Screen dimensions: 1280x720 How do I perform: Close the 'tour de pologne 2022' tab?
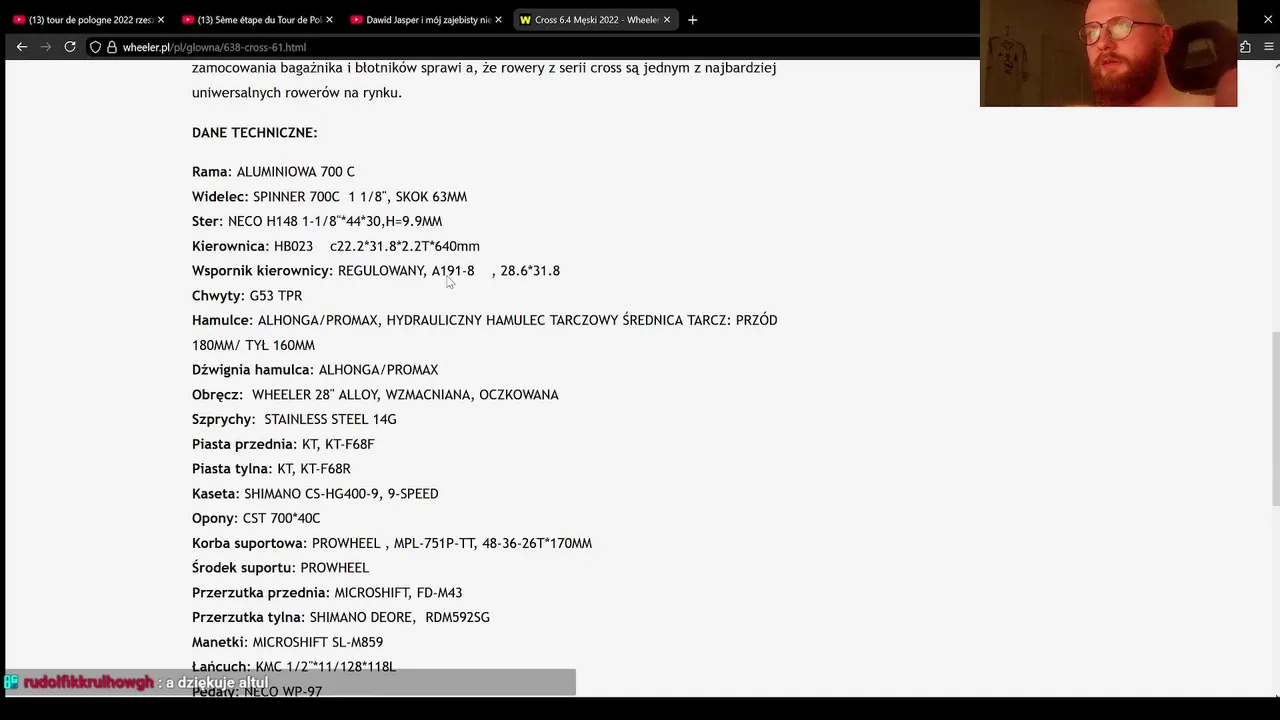pos(161,20)
